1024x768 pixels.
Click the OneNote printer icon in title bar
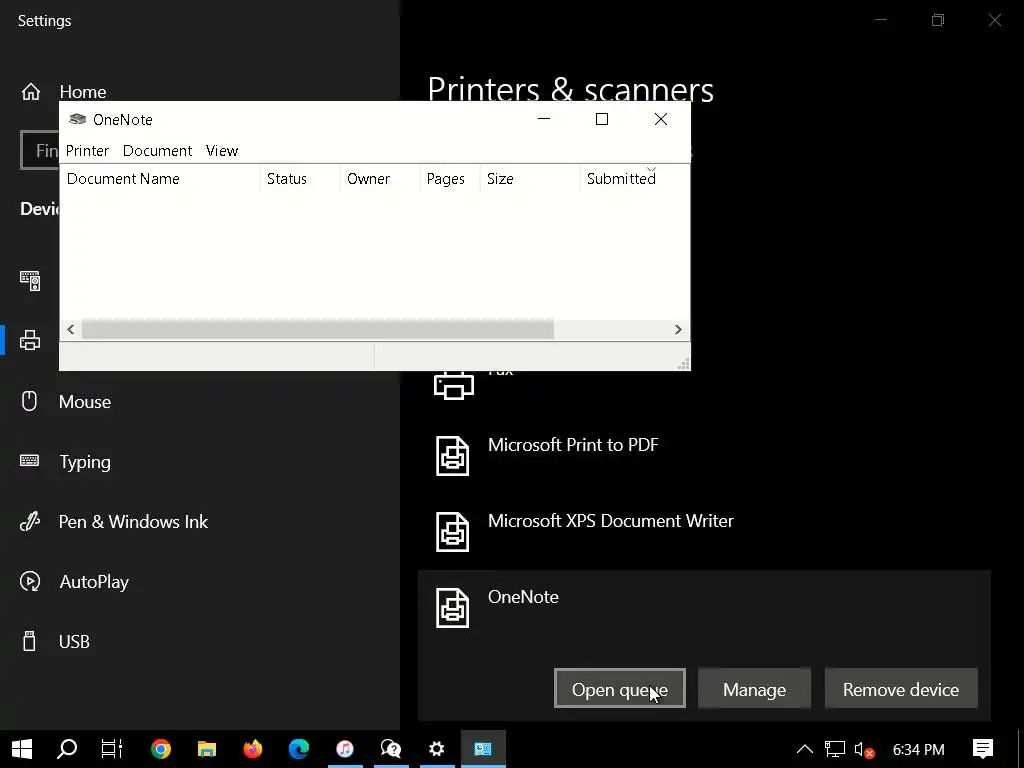click(78, 119)
